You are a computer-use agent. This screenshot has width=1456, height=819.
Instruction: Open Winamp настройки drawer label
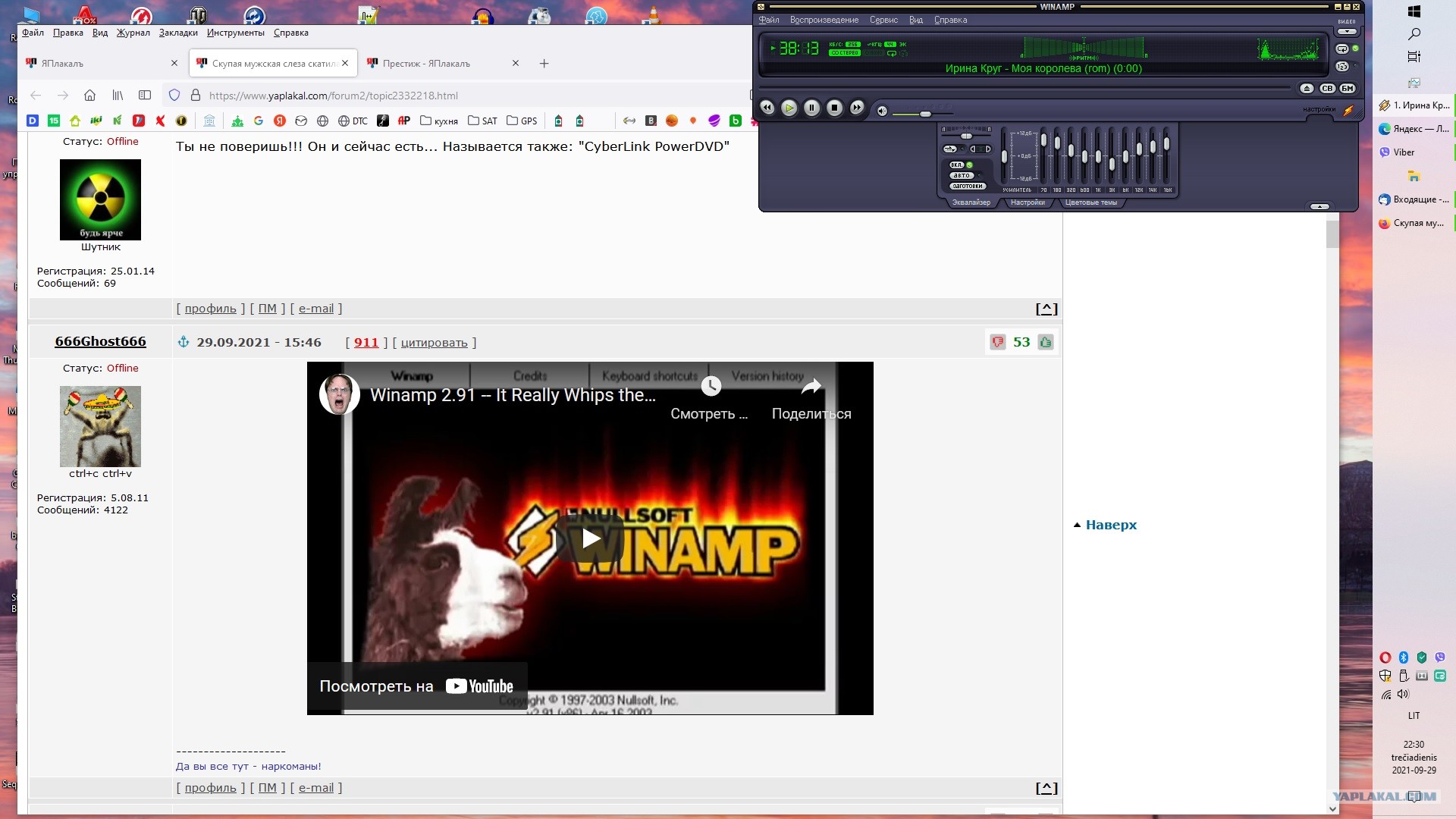tap(1319, 110)
